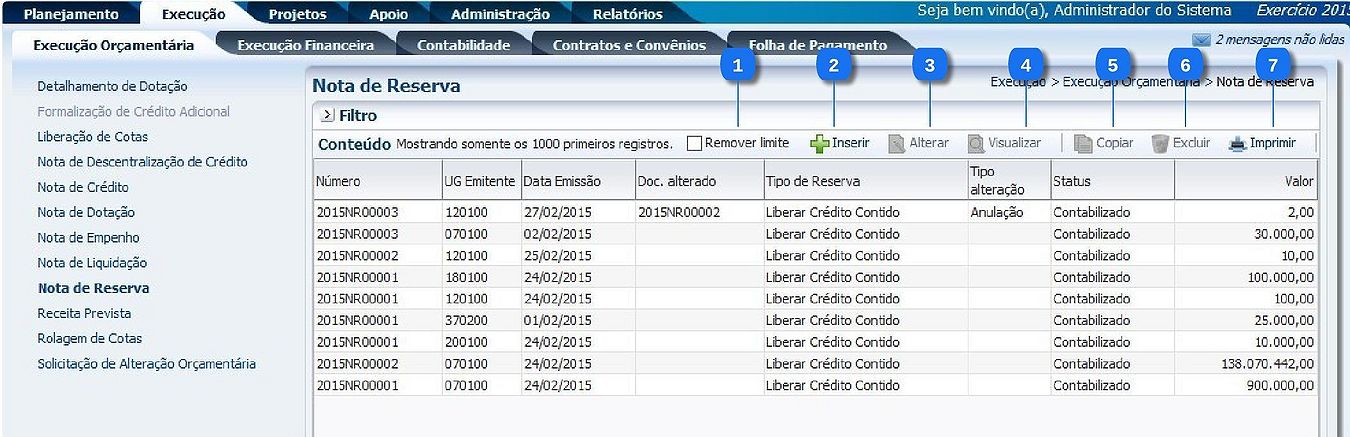Select row with value 138.070.442,00
Image resolution: width=1350 pixels, height=437 pixels.
[815, 364]
